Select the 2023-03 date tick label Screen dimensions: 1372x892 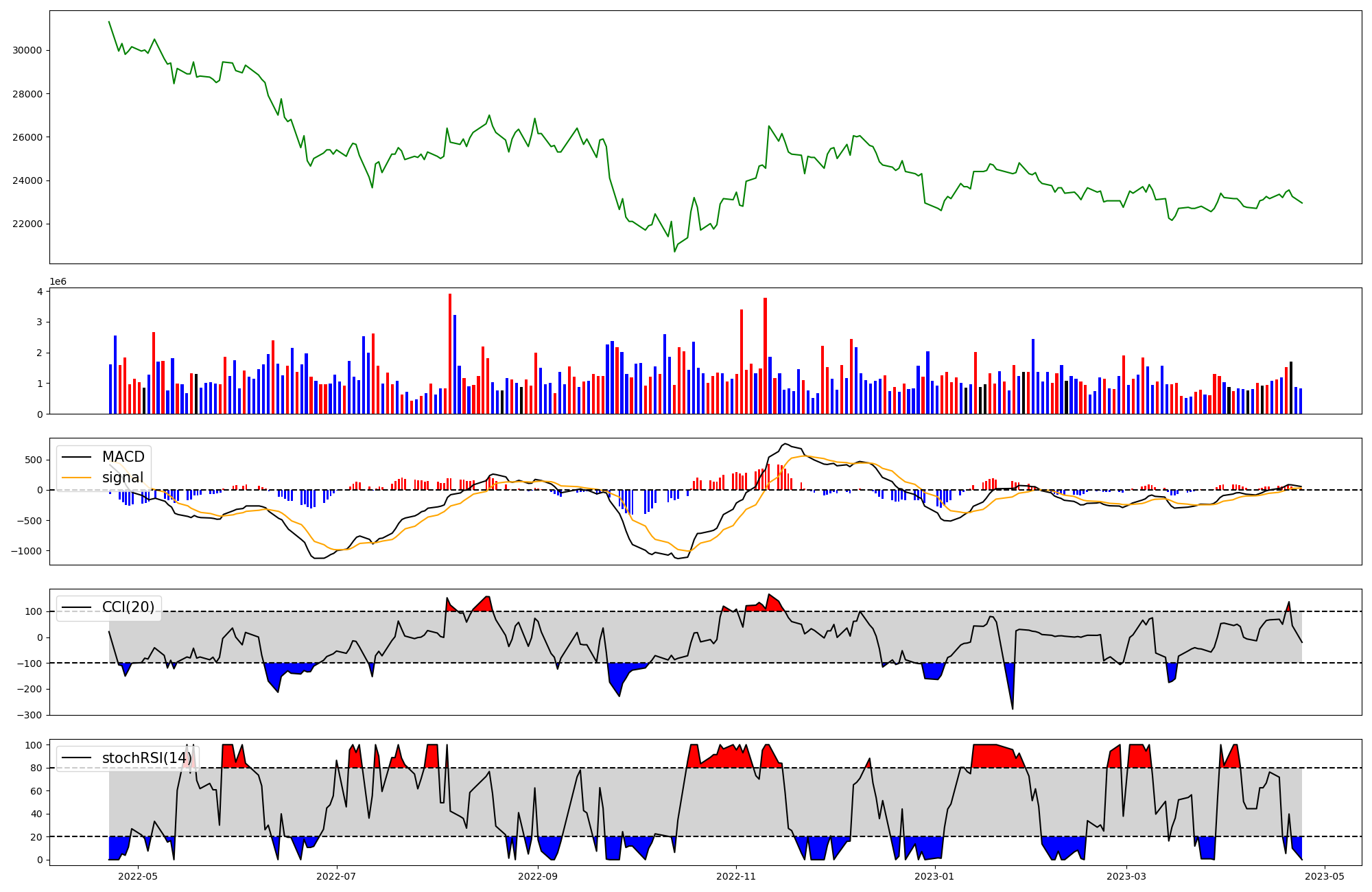pyautogui.click(x=1126, y=876)
